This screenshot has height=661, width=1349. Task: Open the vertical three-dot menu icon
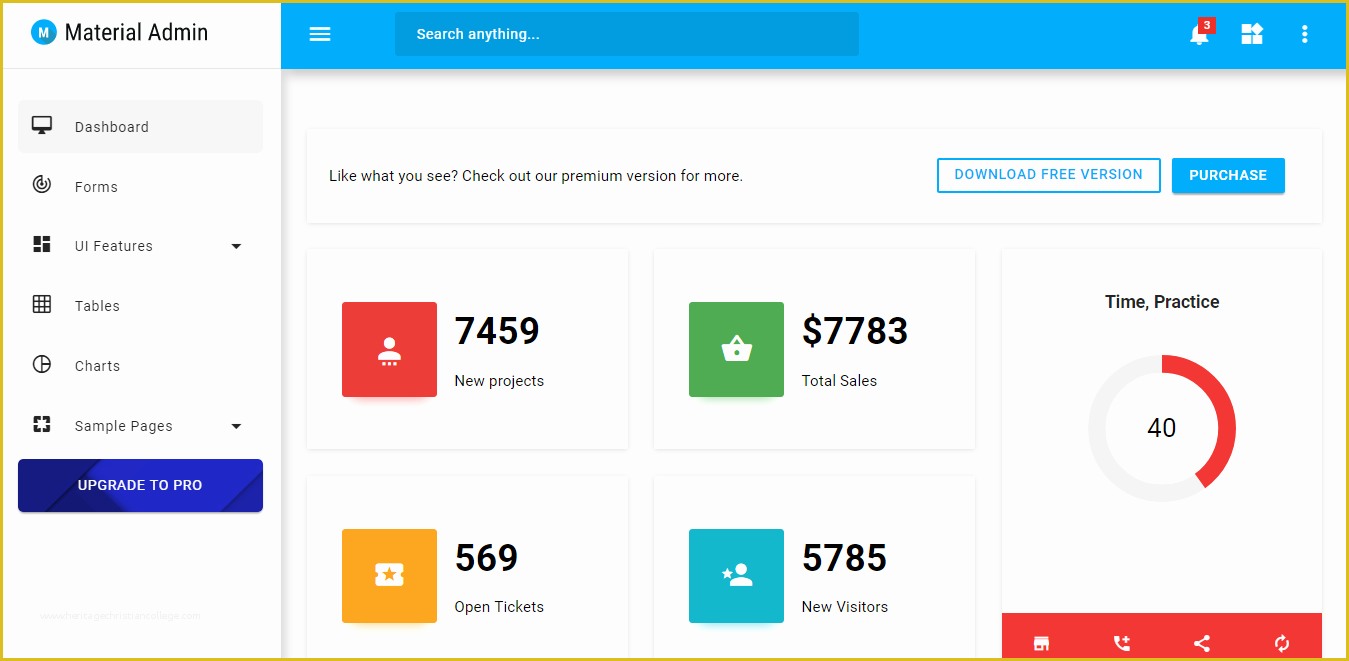1304,34
